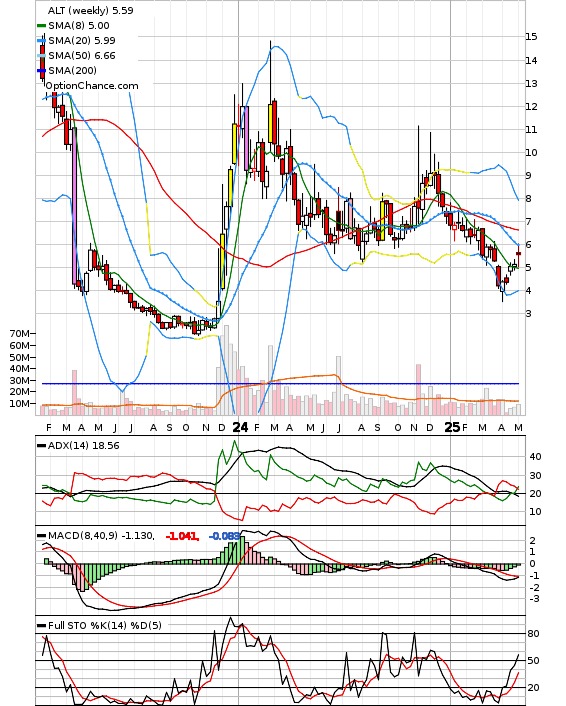Click the bold 25 year marker on the time axis
566x706 pixels.
click(x=452, y=427)
